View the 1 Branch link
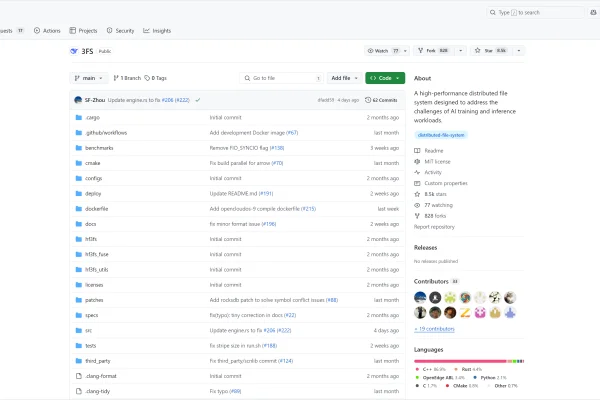 (x=127, y=78)
